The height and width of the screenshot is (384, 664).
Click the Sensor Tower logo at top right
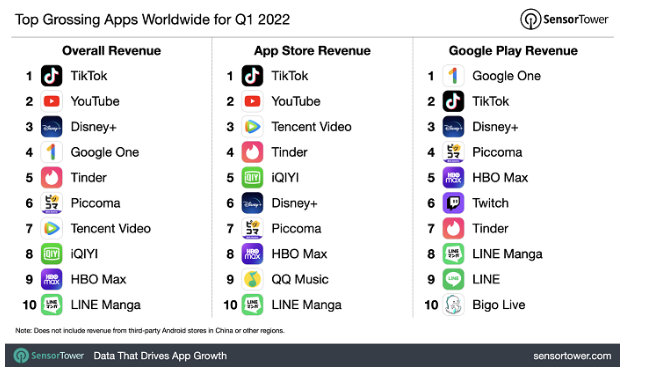[x=564, y=19]
